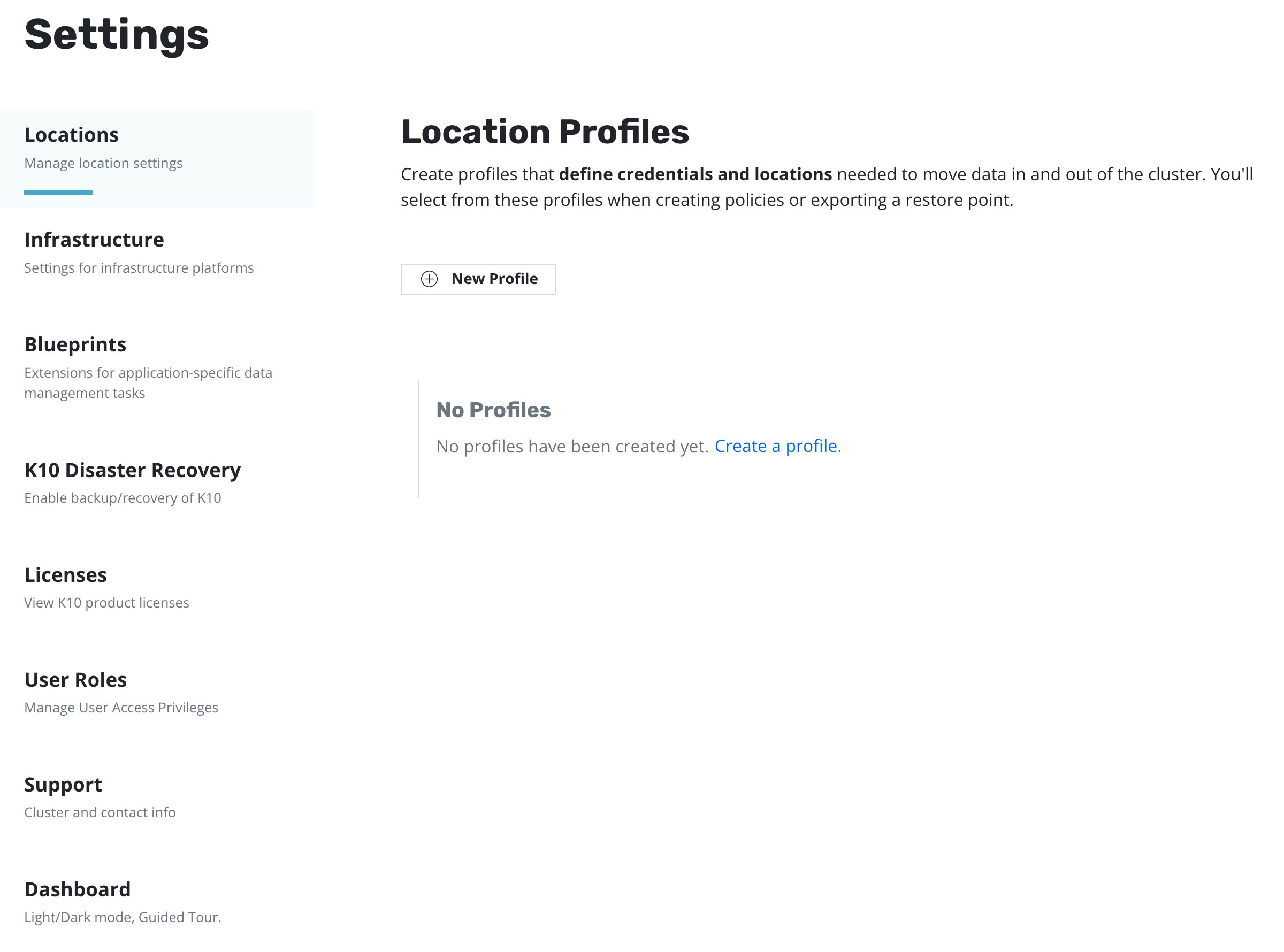1284x952 pixels.
Task: Click the plus icon in New Profile
Action: pos(430,279)
